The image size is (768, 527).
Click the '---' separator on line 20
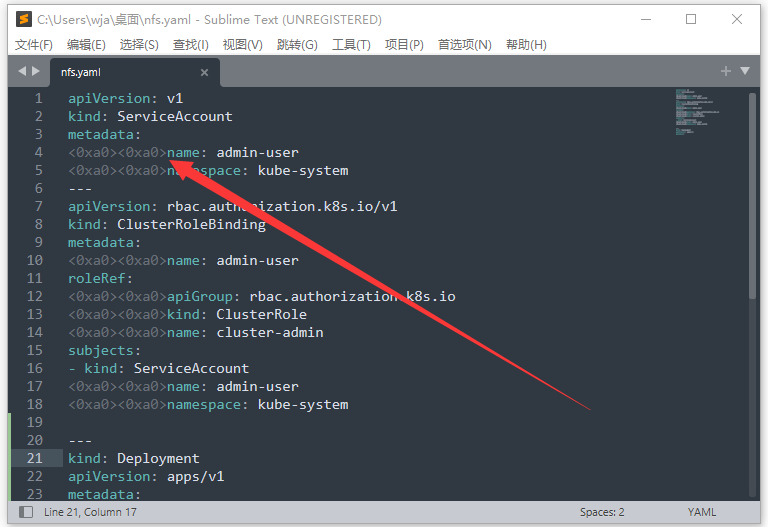[x=80, y=441]
